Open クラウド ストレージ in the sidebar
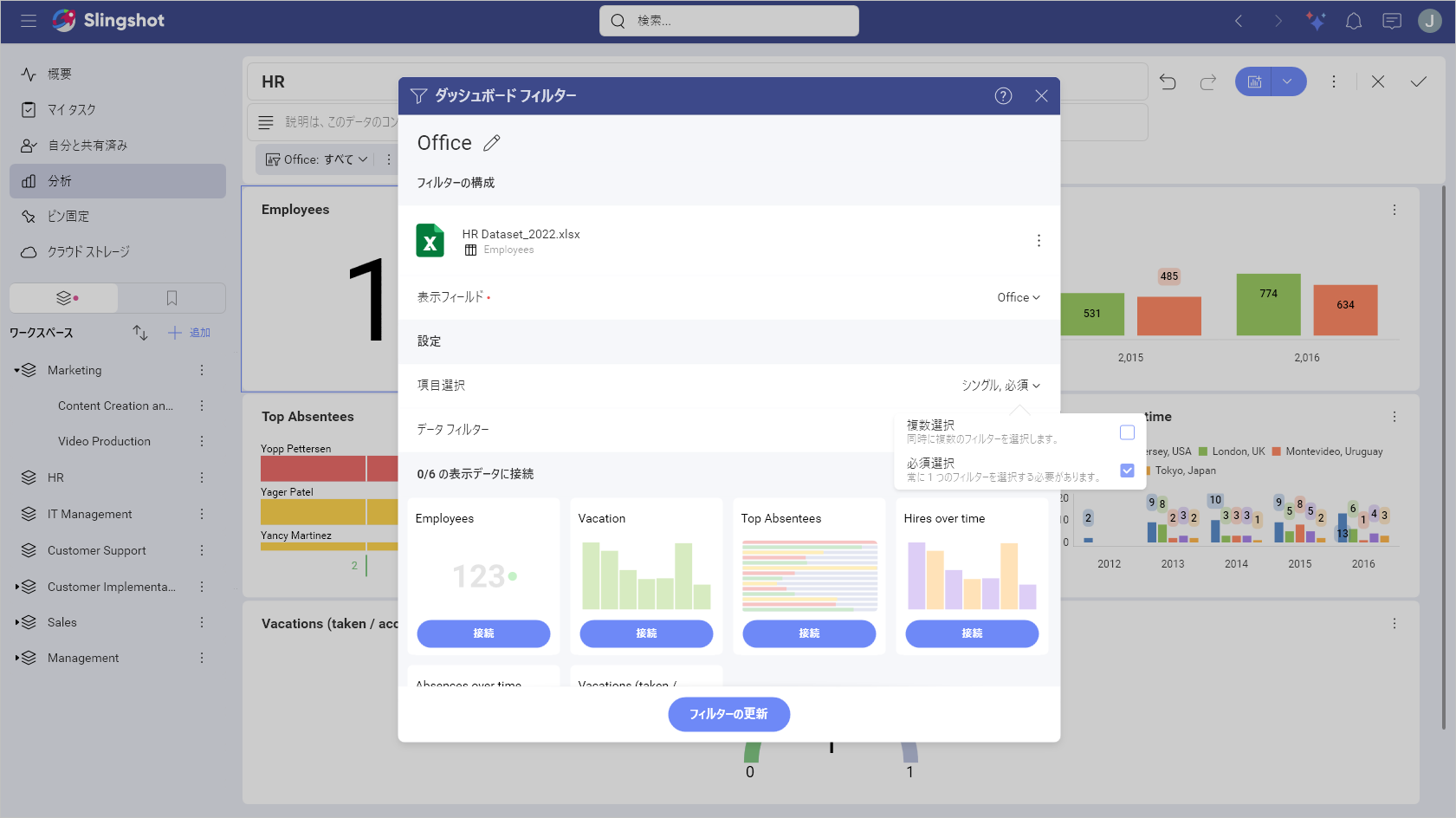 (118, 252)
